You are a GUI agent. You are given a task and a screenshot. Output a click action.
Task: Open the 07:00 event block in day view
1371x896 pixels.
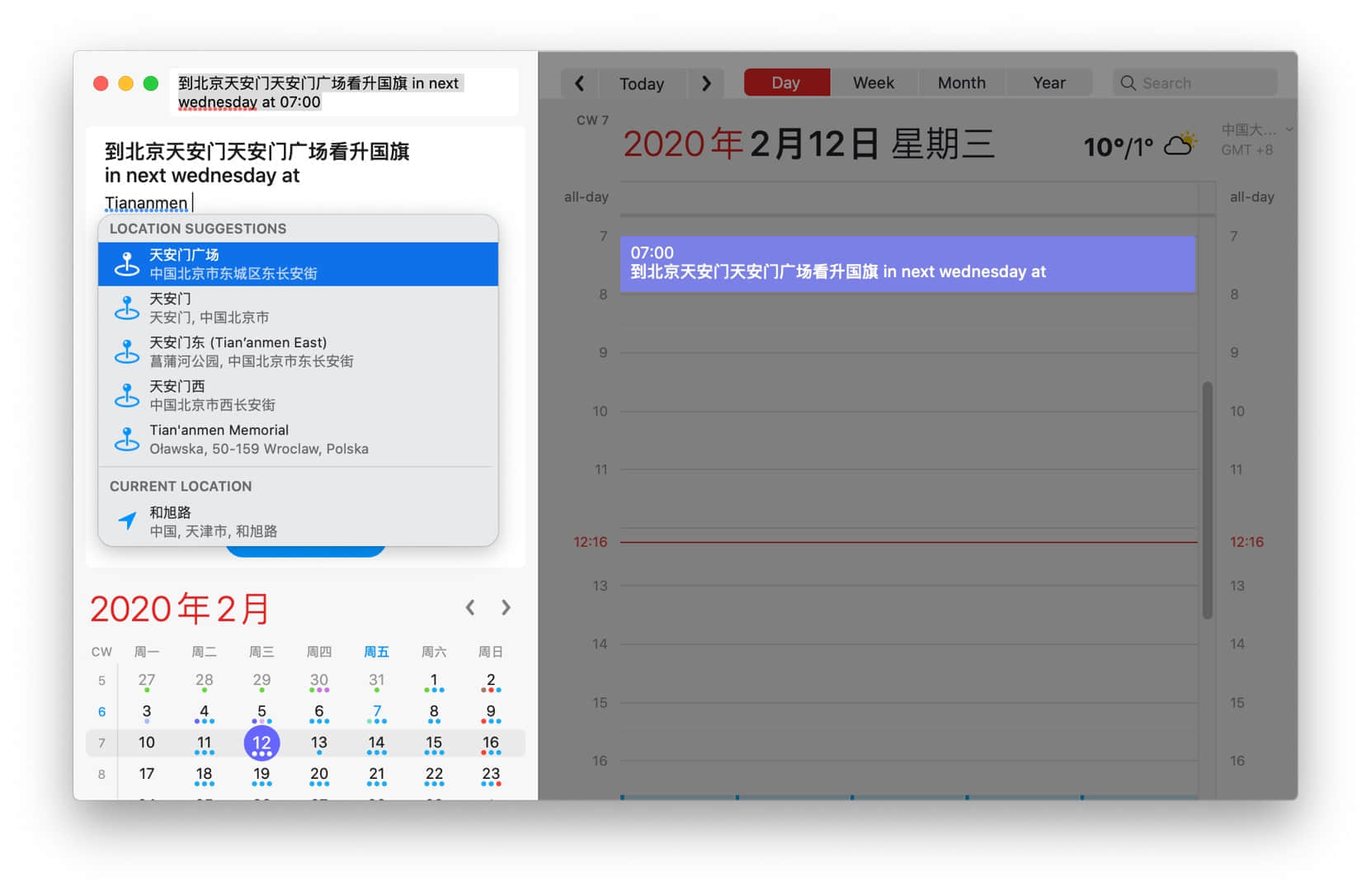click(x=907, y=264)
